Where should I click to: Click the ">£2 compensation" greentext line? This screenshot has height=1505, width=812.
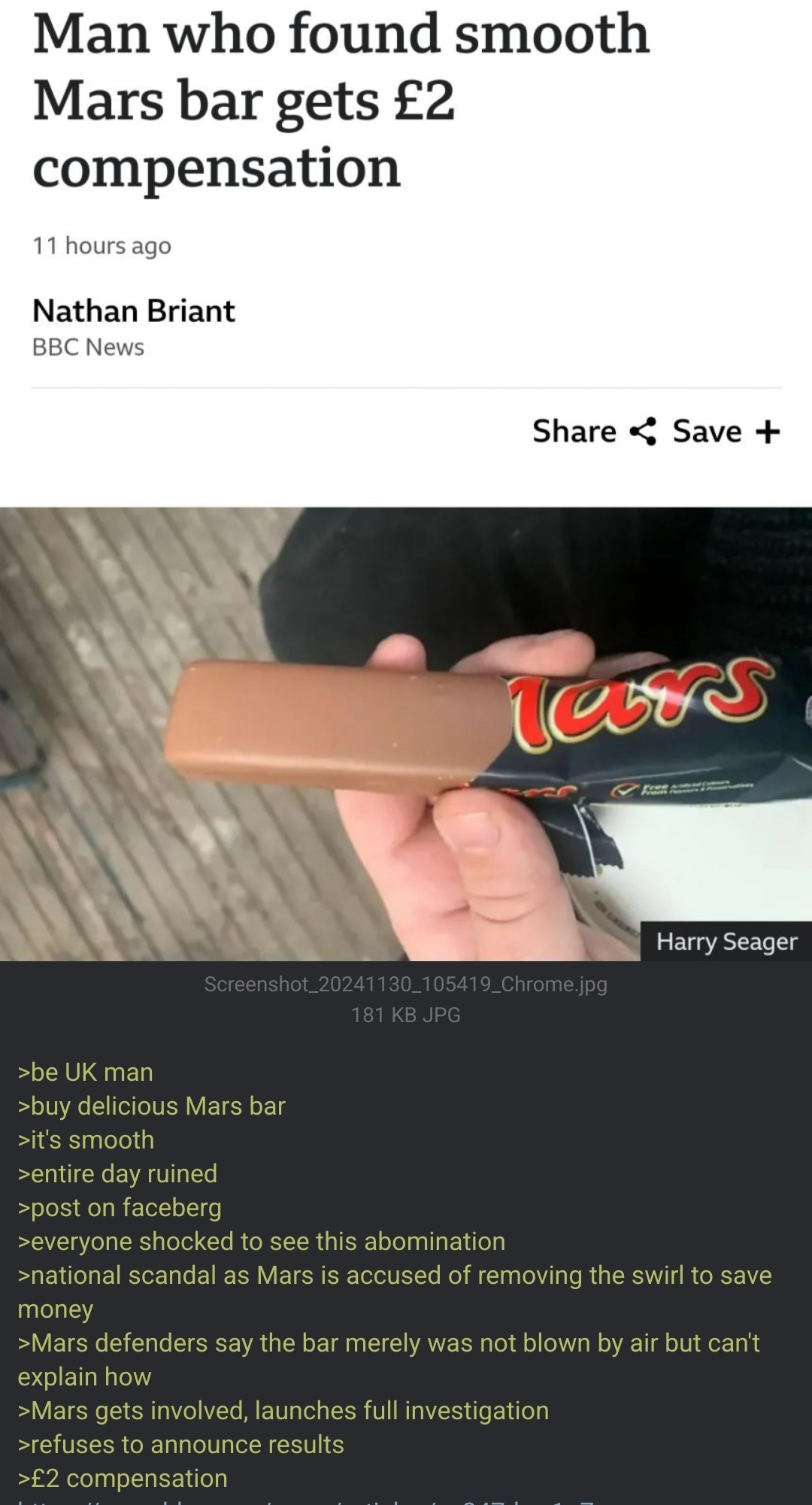[123, 1478]
